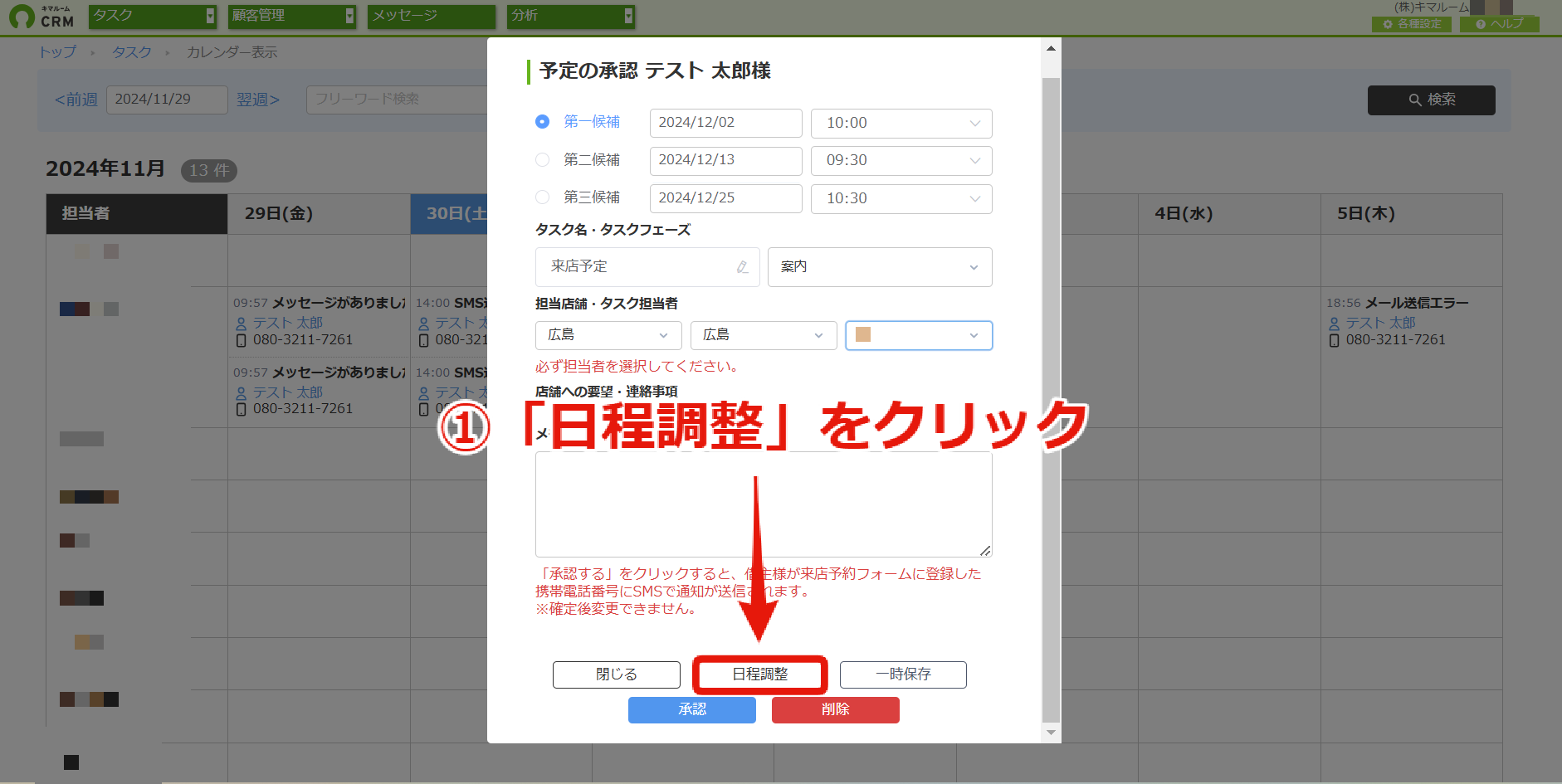Click scrollbar down arrow in dialog
This screenshot has height=784, width=1562.
pyautogui.click(x=1051, y=733)
